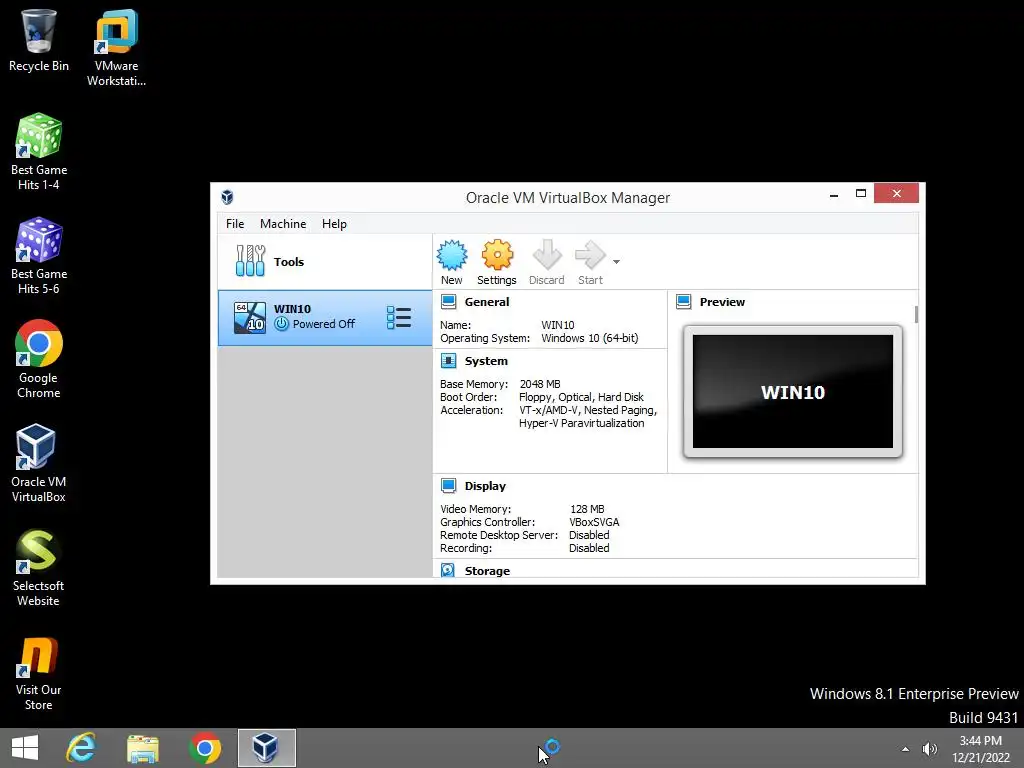The height and width of the screenshot is (768, 1024).
Task: Select the WIN10 virtual machine icon
Action: coord(250,317)
